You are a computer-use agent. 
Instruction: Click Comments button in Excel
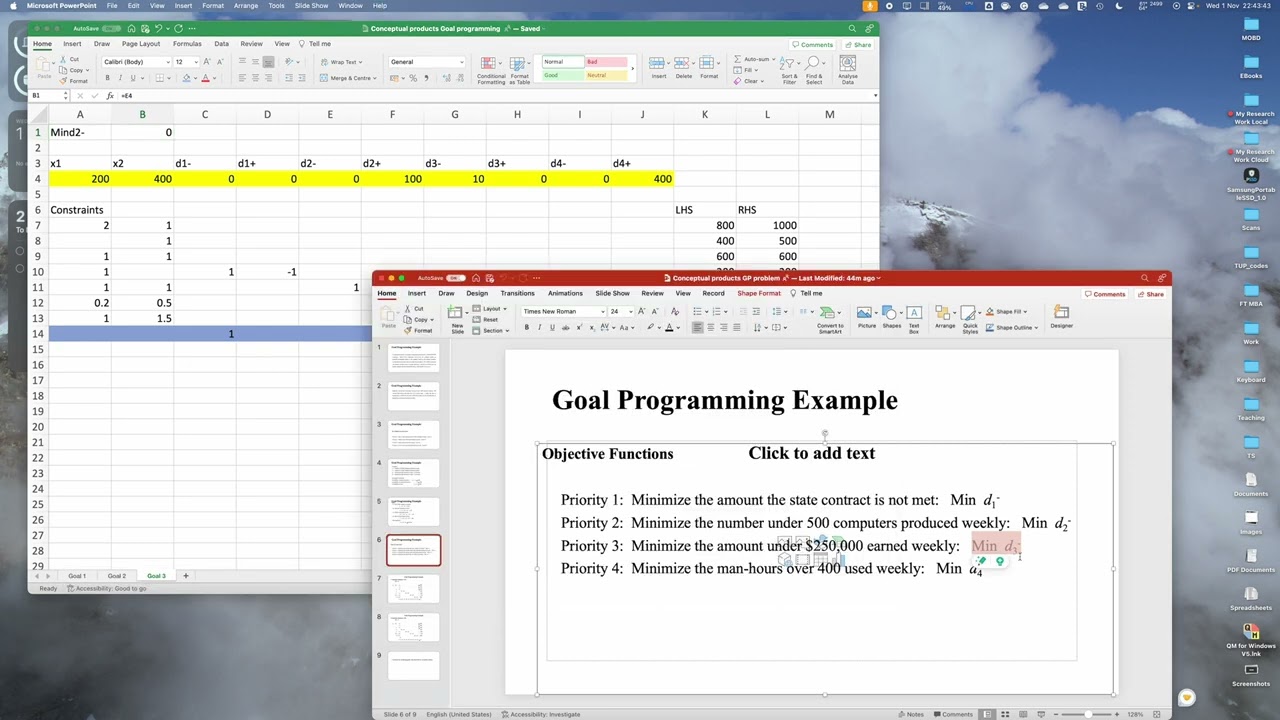click(x=812, y=45)
